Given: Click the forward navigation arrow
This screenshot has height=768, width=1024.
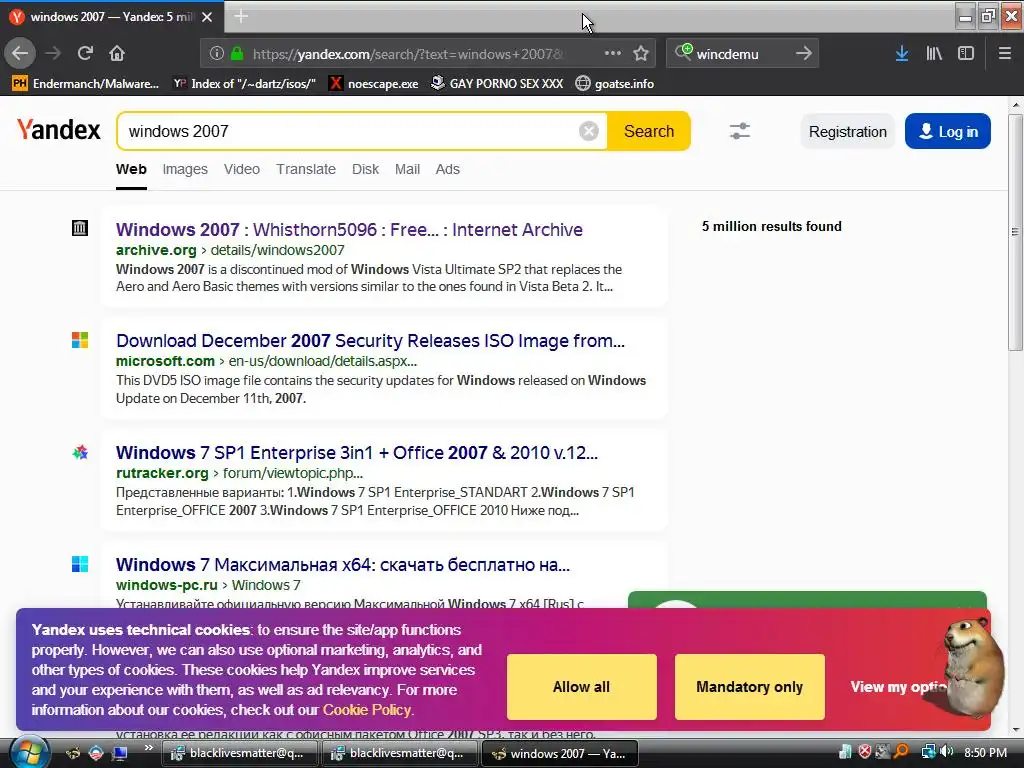Looking at the screenshot, I should pos(53,54).
